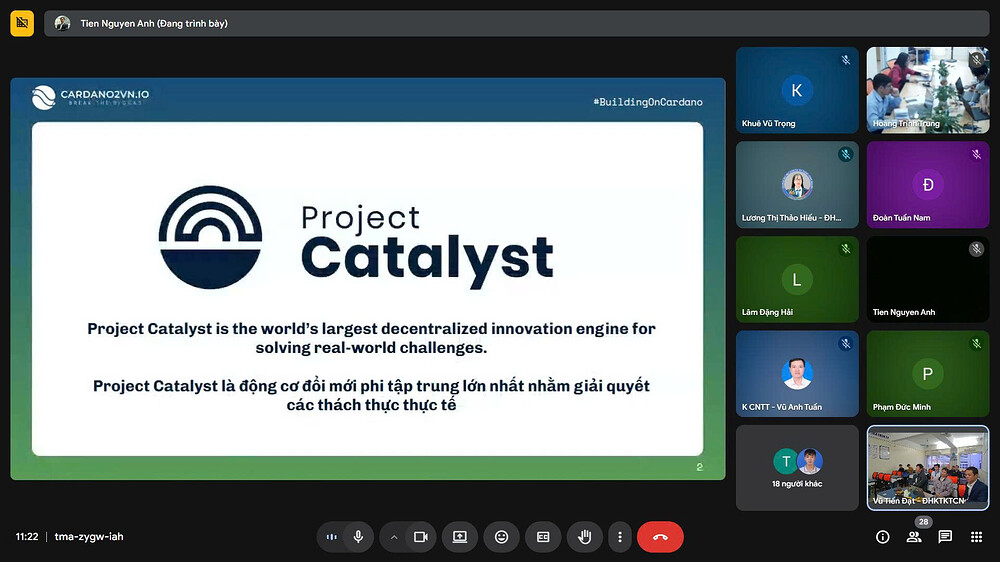Open the 18 người khác tile
Screen dimensions: 1000x562
(797, 468)
